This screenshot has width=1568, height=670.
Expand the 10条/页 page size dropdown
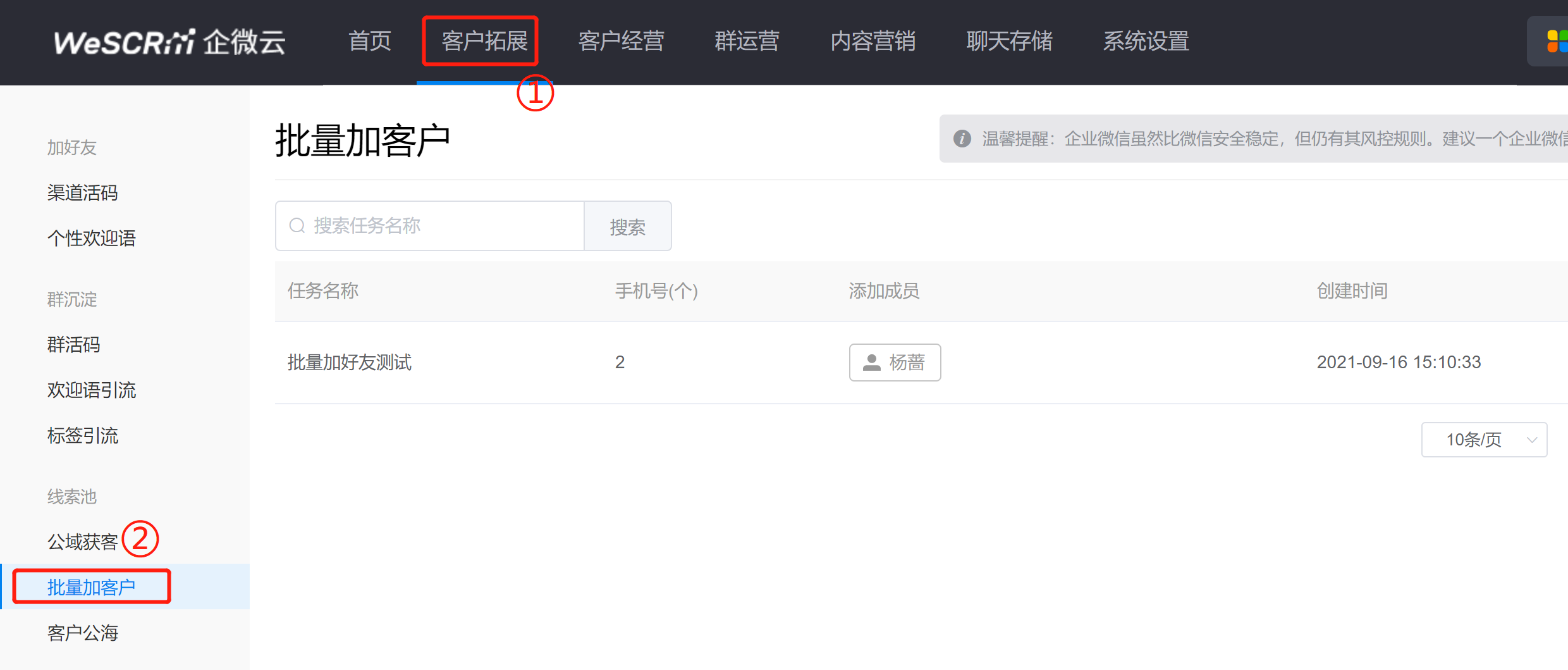pyautogui.click(x=1484, y=440)
